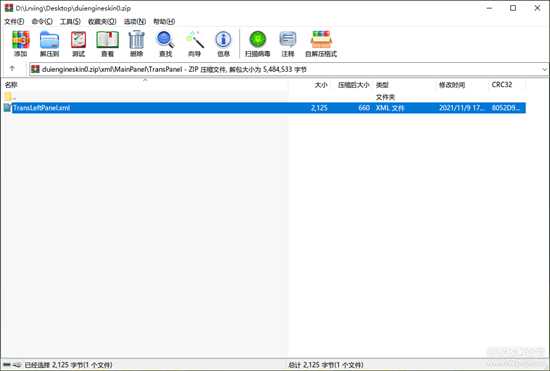This screenshot has height=371, width=550.
Task: Click the View (查看) book icon
Action: 107,40
